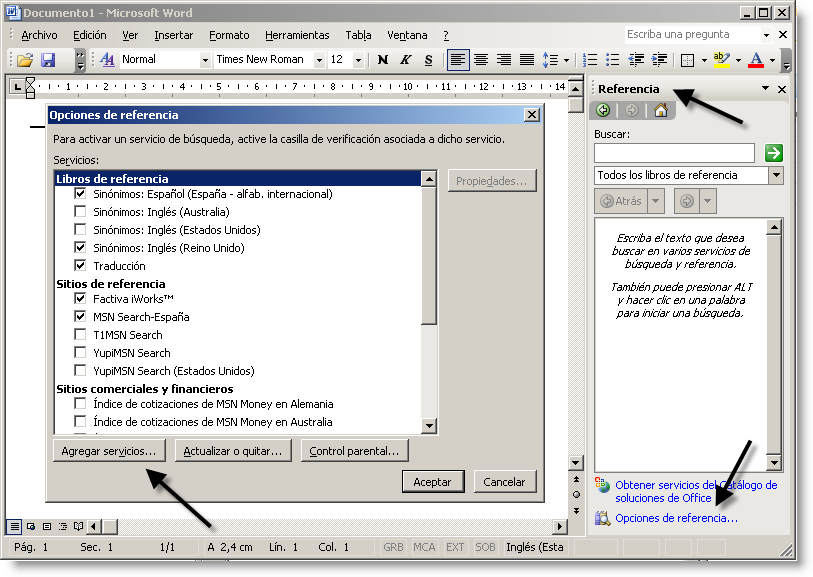Open the Herramientas menu
The height and width of the screenshot is (577, 813).
(x=299, y=35)
